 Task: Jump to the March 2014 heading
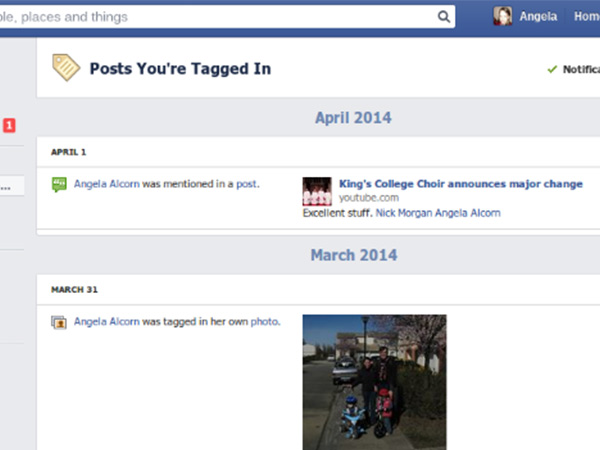point(354,255)
